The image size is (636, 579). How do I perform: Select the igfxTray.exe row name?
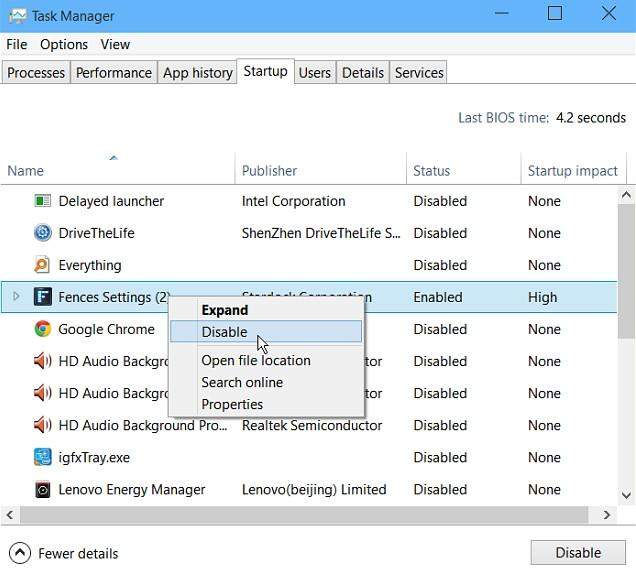tap(94, 457)
